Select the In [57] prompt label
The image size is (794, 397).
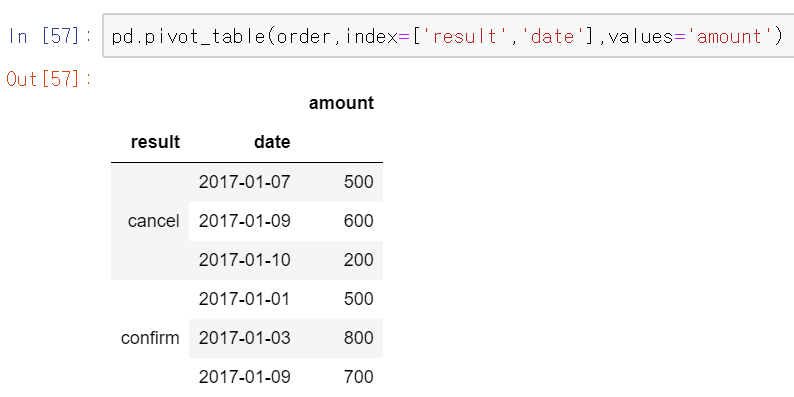click(x=50, y=36)
